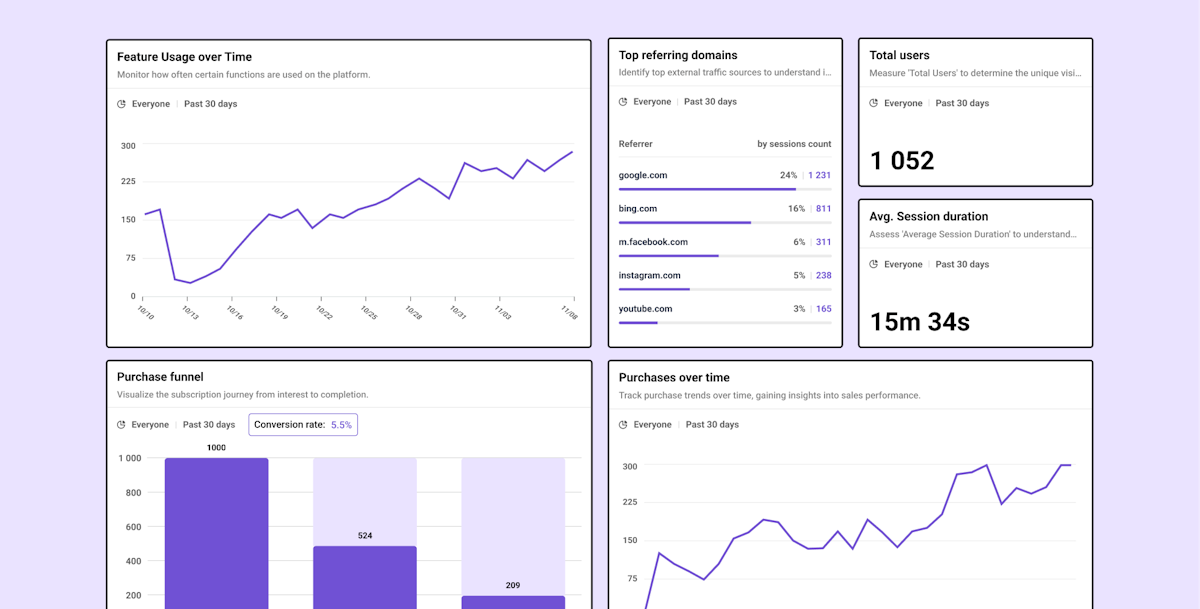The image size is (1200, 609).
Task: Click the 'by sessions count' column header
Action: (794, 144)
